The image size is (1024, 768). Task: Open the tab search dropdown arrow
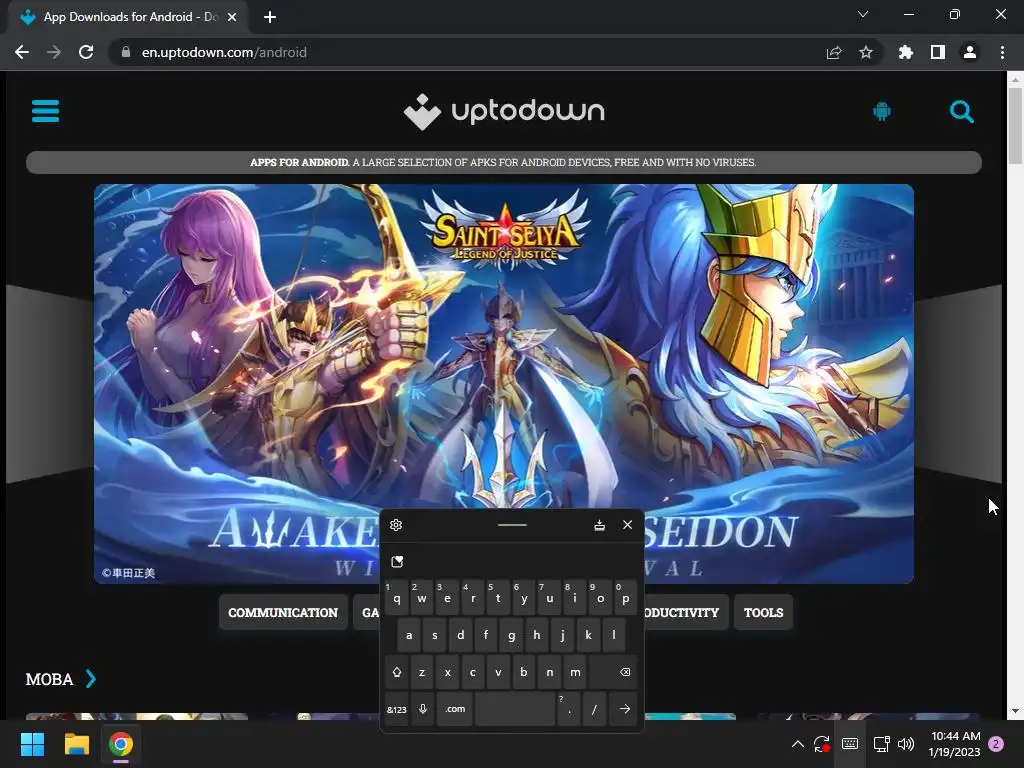coord(863,14)
